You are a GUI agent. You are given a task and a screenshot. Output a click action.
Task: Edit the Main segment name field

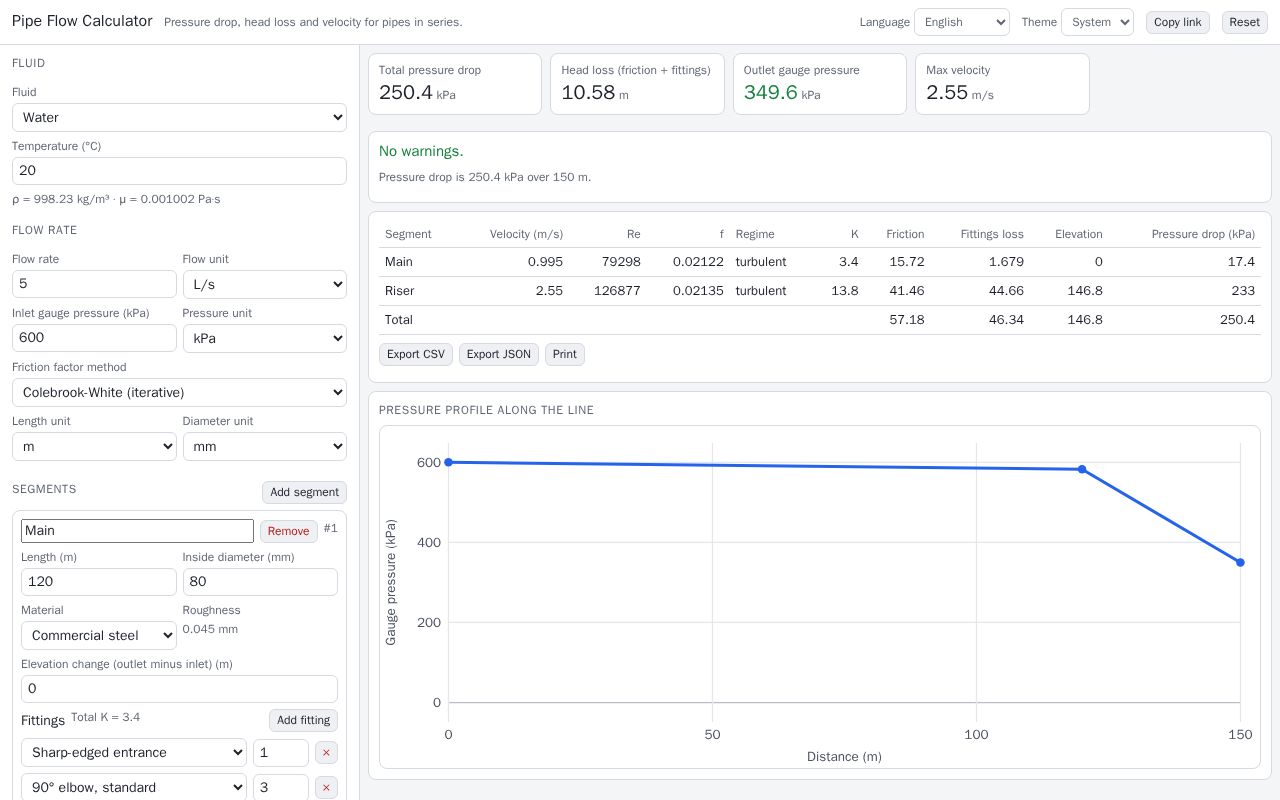[137, 531]
